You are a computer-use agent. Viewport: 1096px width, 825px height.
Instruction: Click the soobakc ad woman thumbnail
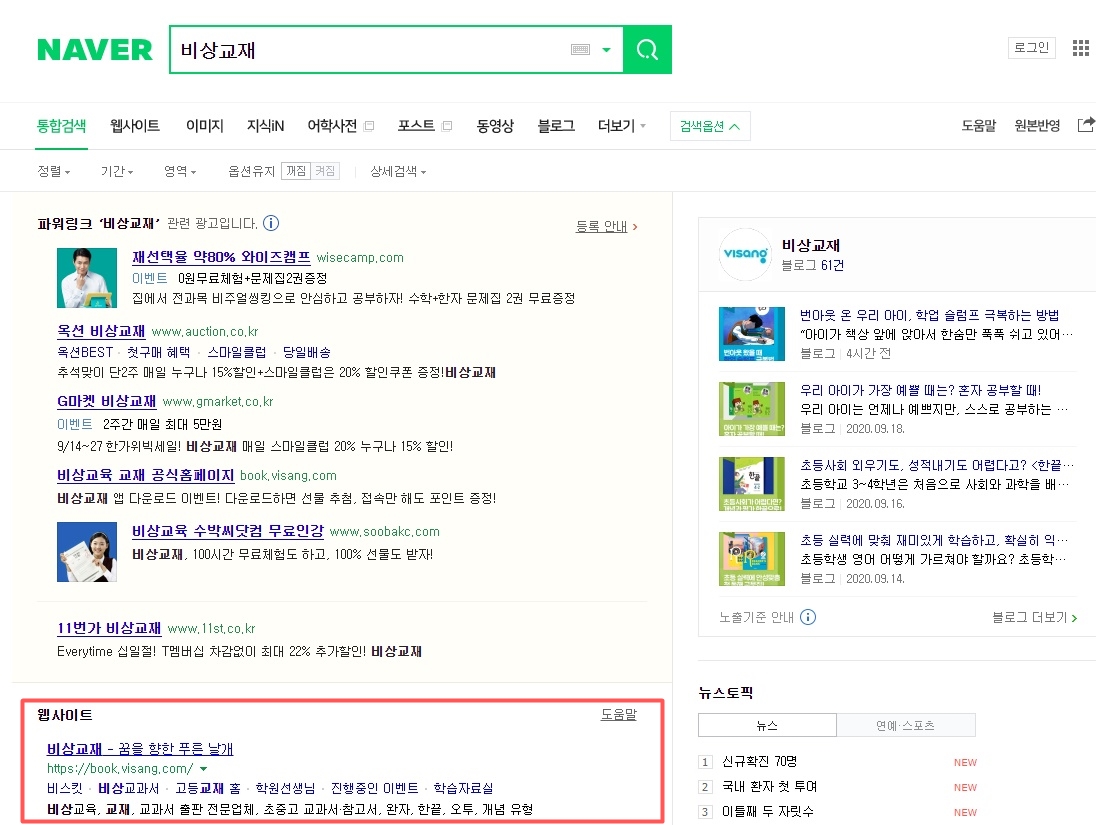(87, 552)
